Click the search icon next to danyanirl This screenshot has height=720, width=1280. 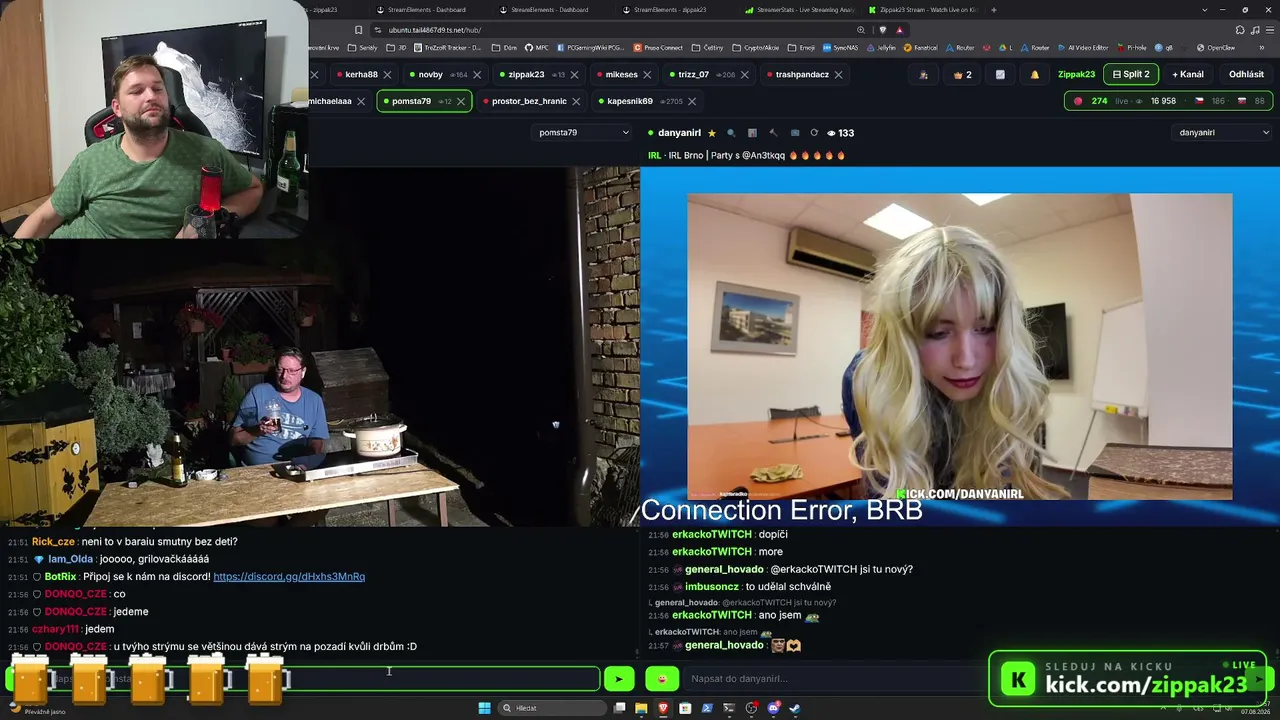tap(731, 133)
